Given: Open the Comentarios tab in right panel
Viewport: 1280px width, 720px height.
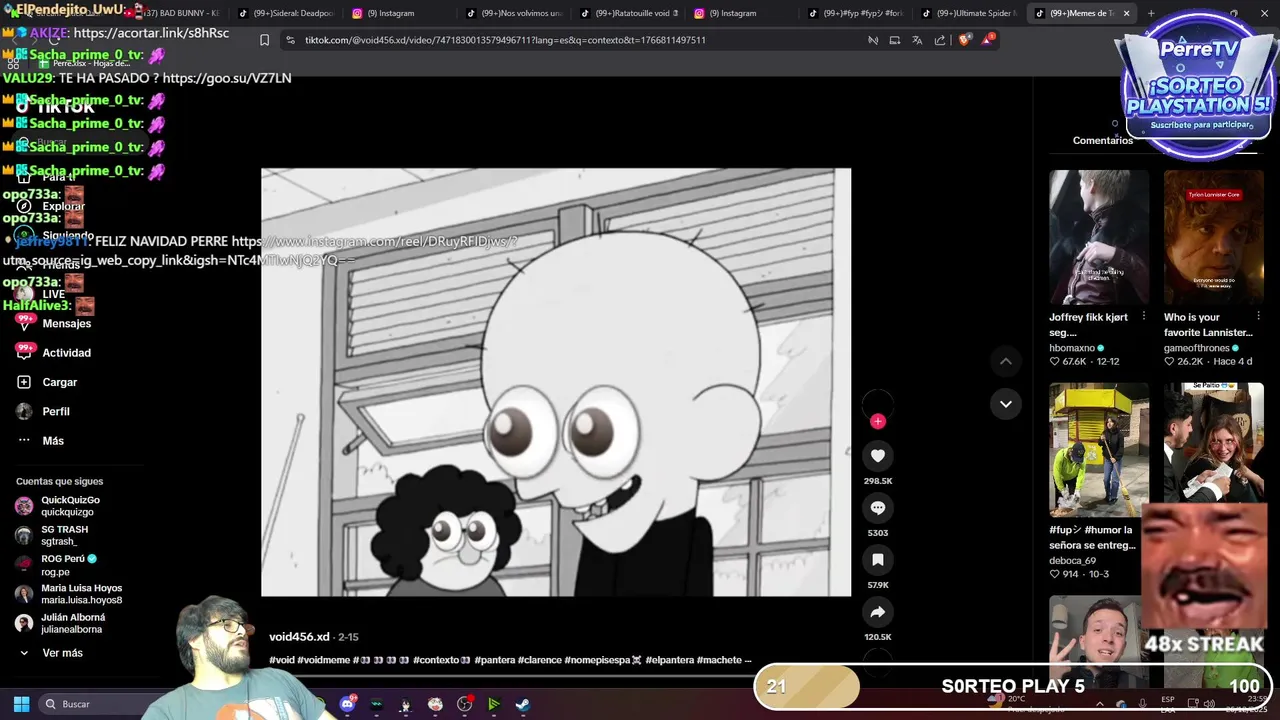Looking at the screenshot, I should tap(1102, 140).
